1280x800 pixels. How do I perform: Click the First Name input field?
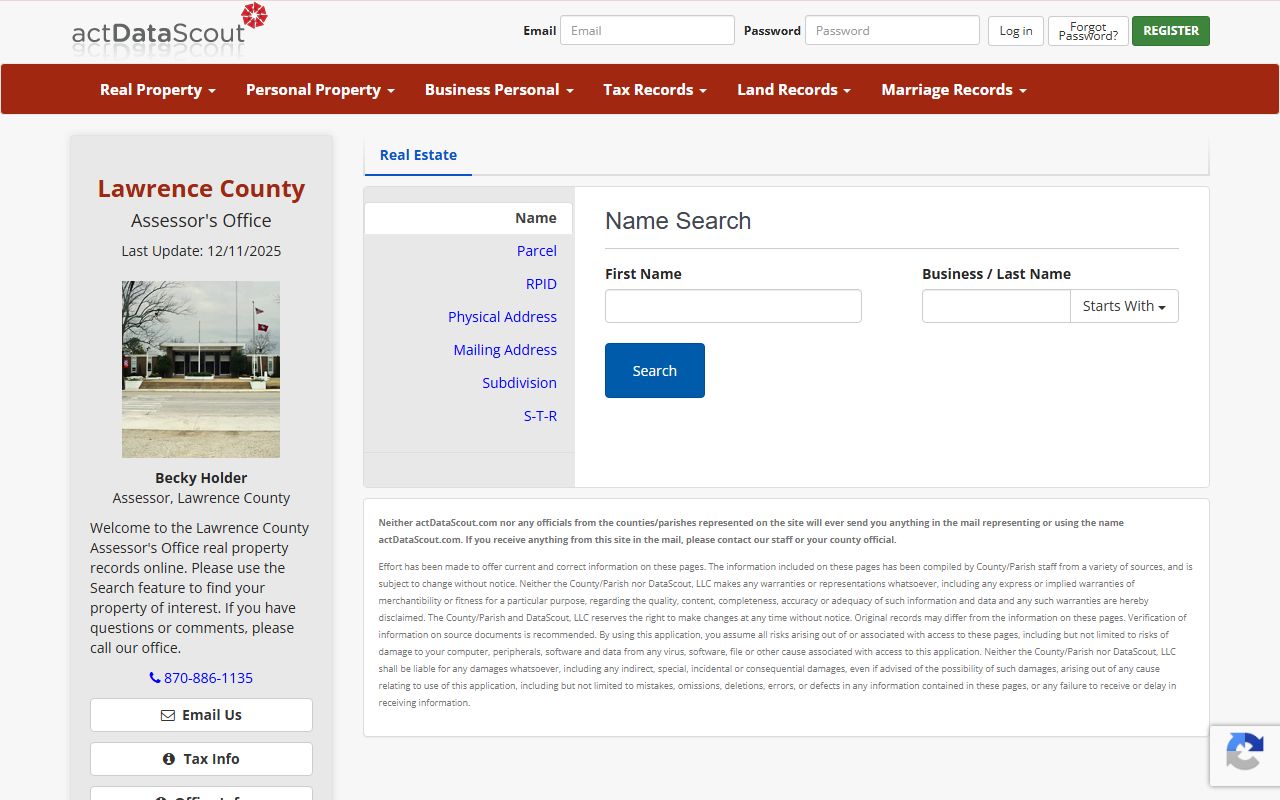733,306
